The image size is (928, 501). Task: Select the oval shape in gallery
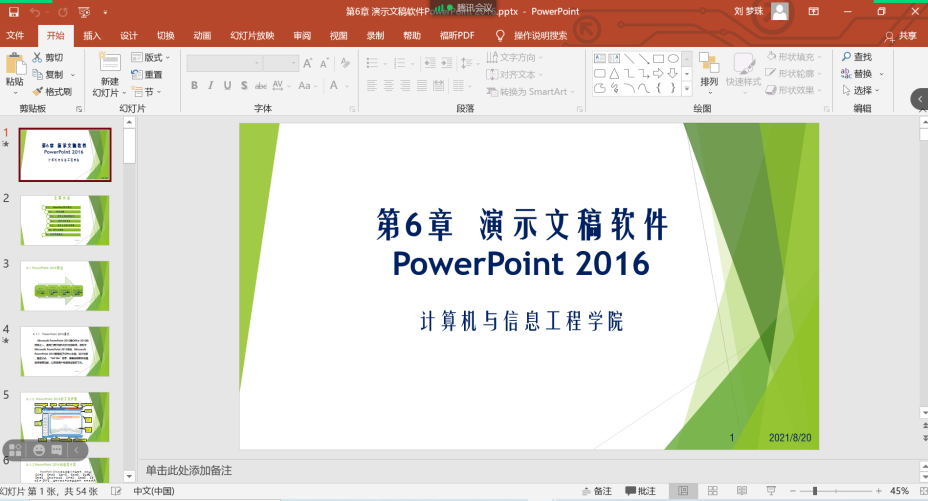[x=673, y=59]
